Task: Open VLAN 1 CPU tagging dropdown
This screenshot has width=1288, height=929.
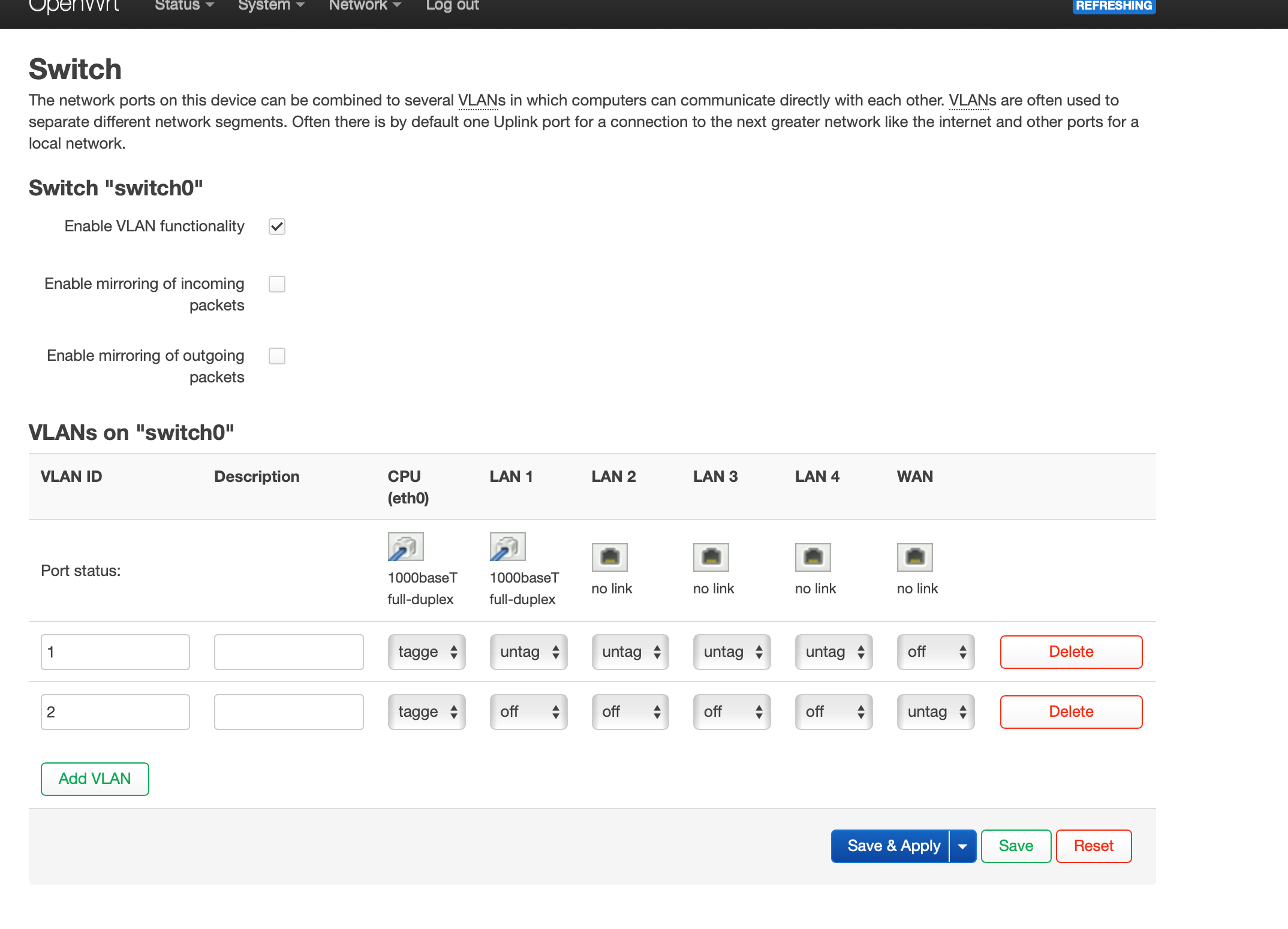Action: point(426,652)
